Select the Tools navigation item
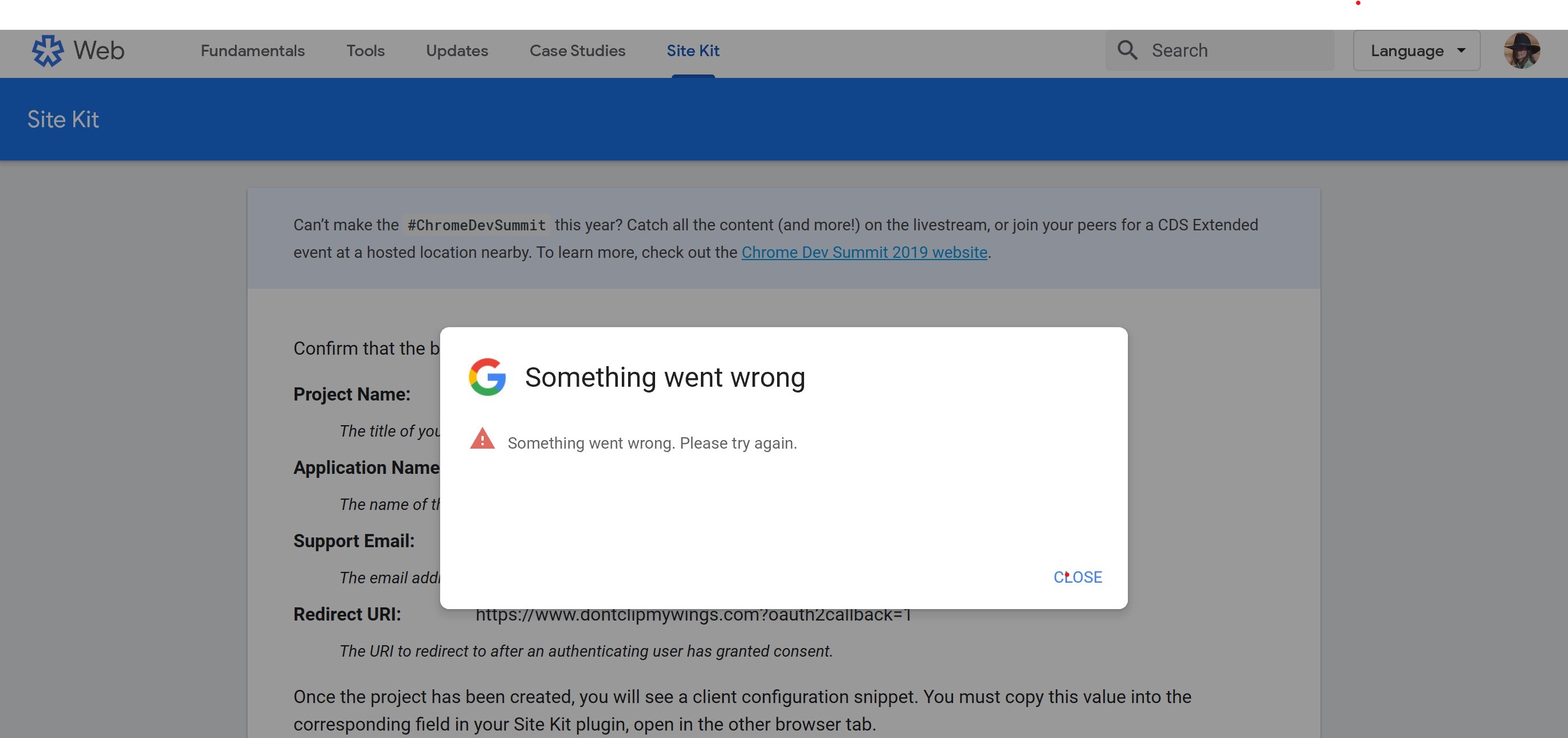Screen dimensions: 1568x738 (365, 50)
